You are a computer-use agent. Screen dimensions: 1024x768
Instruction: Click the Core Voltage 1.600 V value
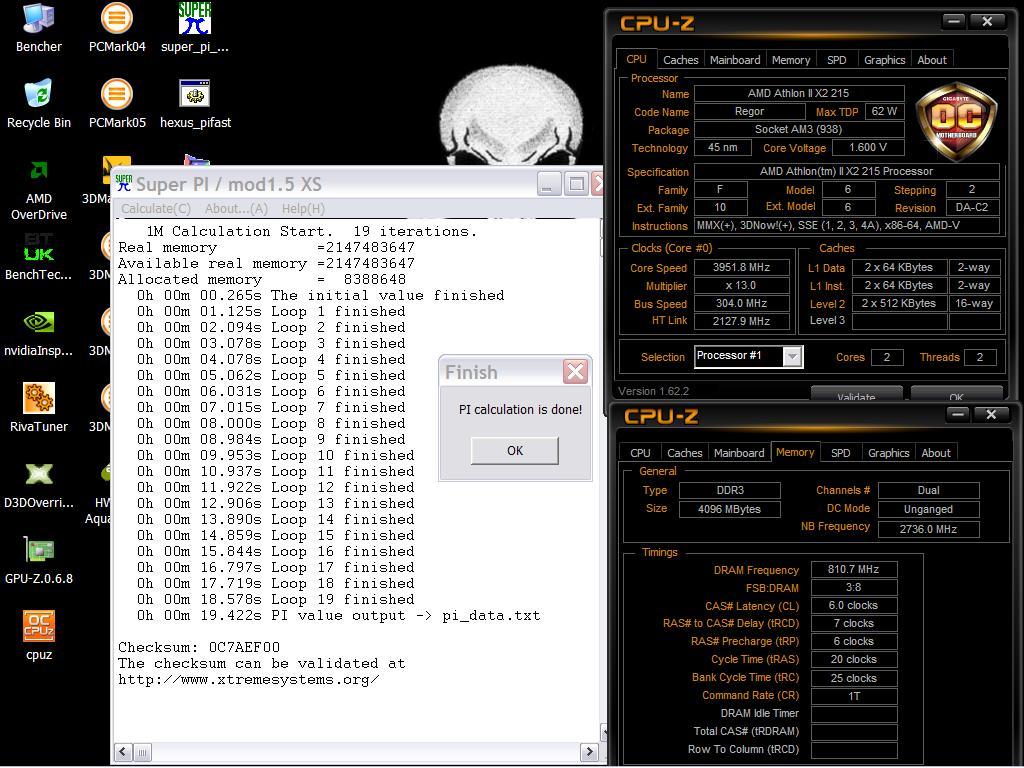pos(867,148)
